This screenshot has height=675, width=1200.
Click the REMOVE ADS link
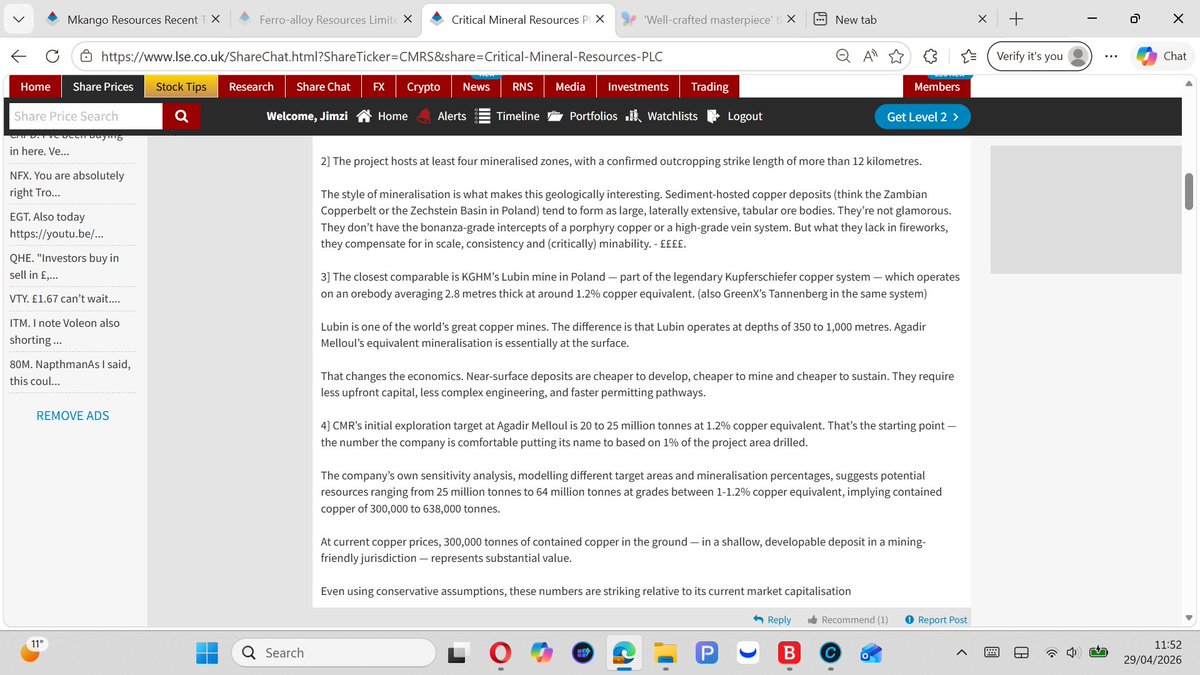pyautogui.click(x=73, y=415)
